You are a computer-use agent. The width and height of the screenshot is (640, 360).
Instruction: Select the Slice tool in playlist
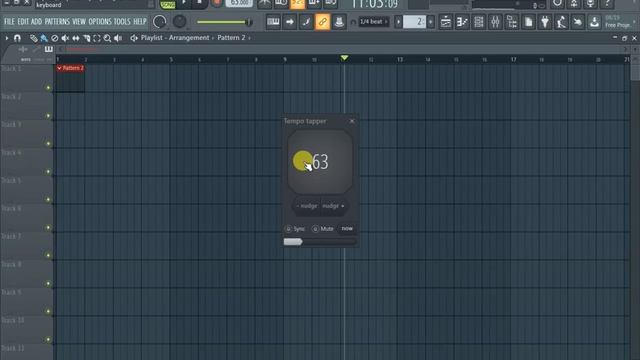(x=86, y=38)
